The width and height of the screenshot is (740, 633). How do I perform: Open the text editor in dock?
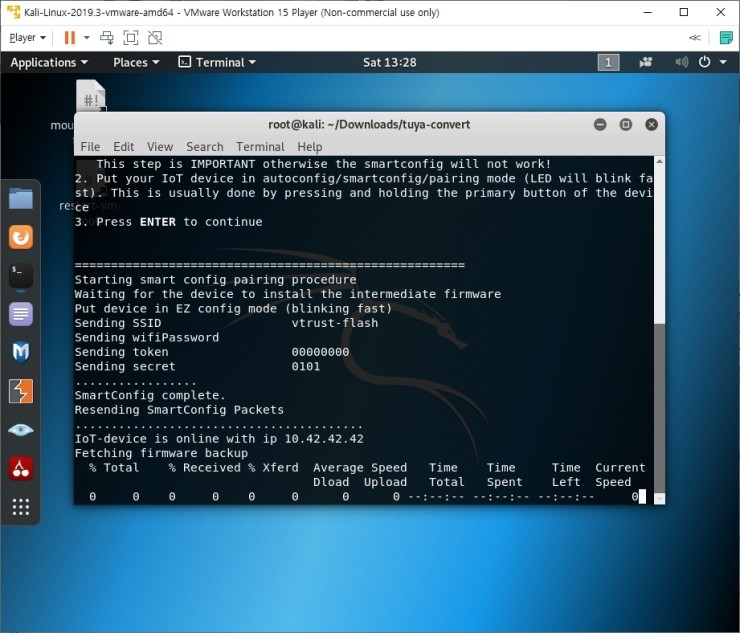[x=21, y=314]
